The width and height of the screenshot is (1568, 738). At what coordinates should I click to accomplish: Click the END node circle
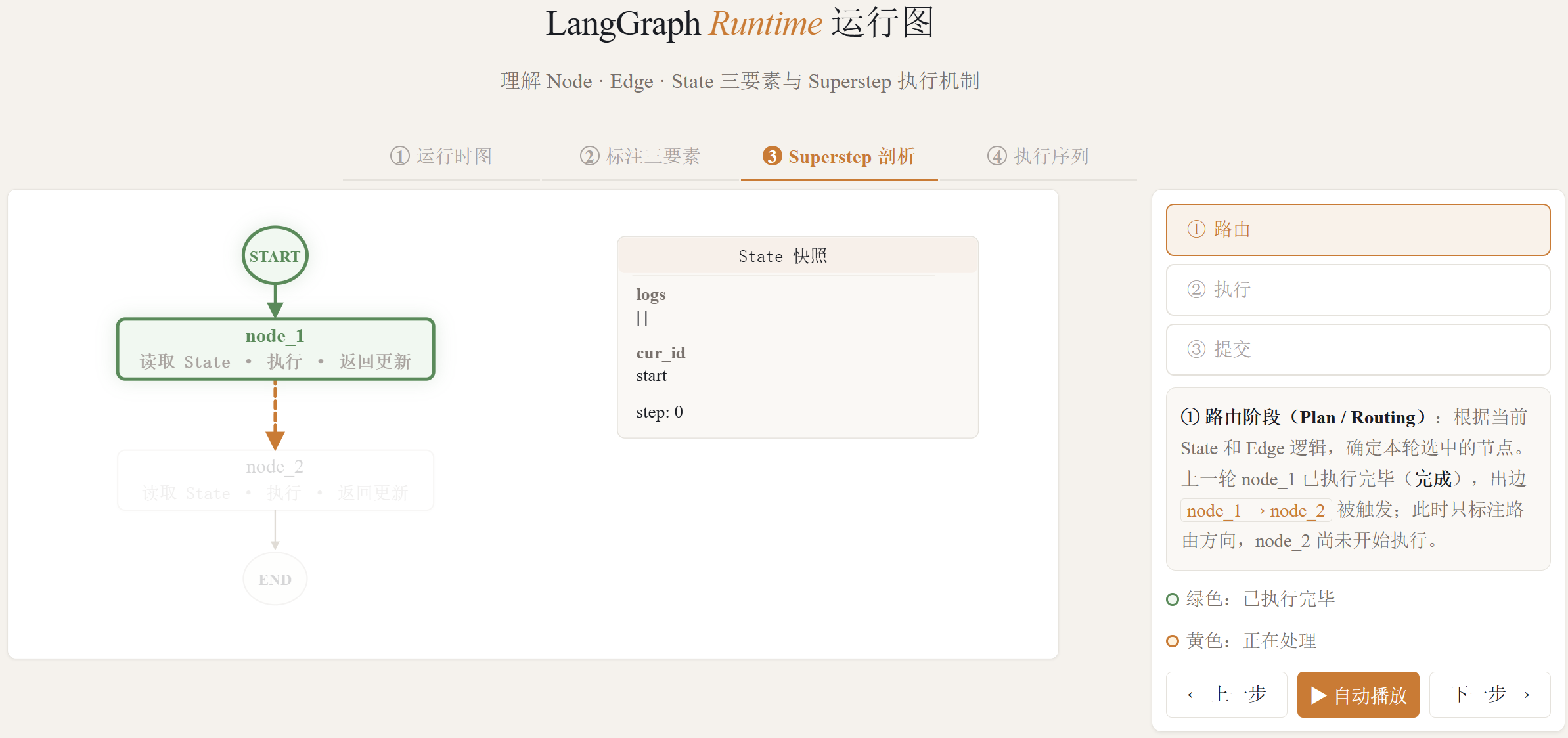(275, 579)
